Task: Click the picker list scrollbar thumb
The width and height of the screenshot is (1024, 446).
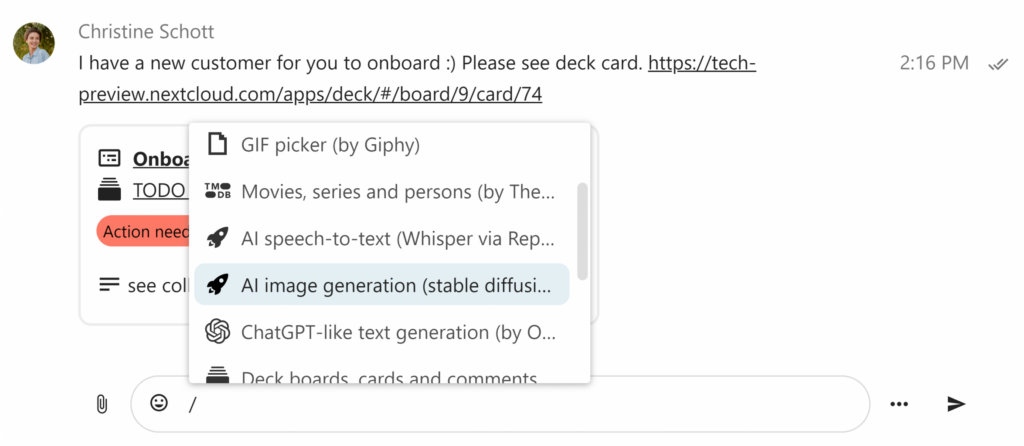Action: (583, 232)
